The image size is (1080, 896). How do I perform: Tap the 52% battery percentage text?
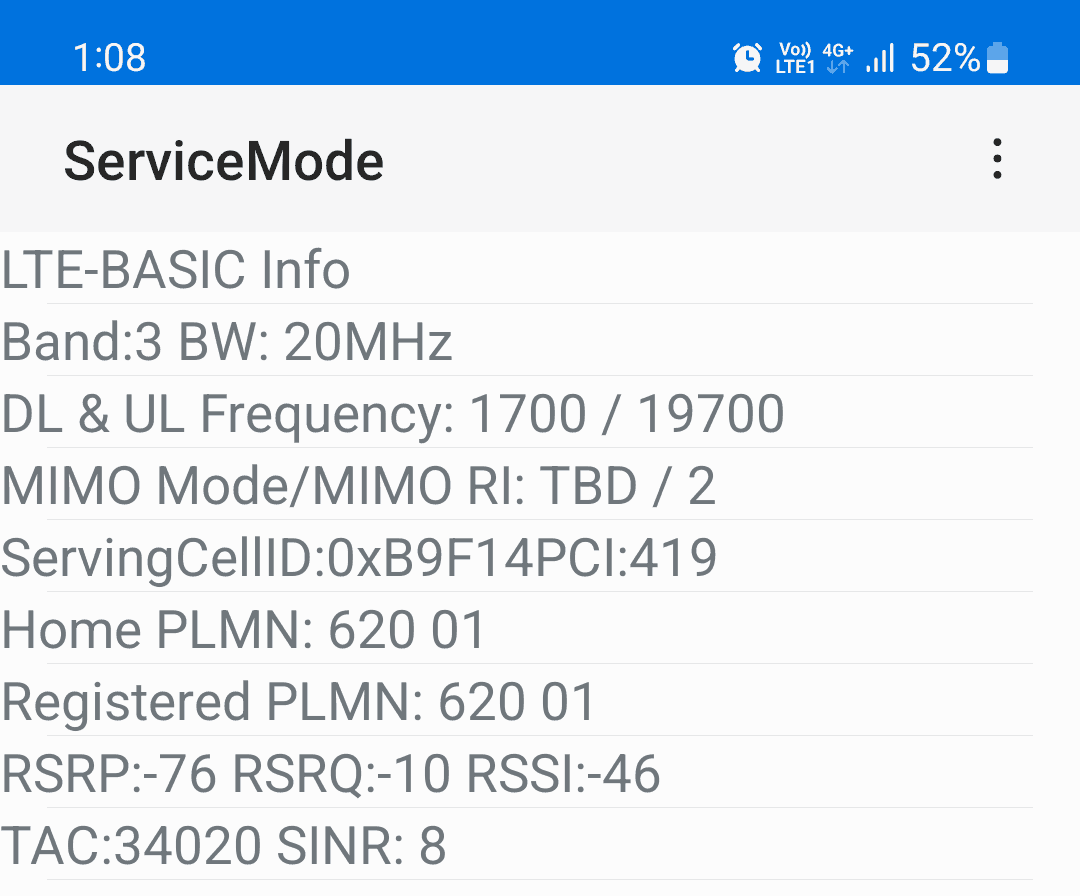coord(944,58)
